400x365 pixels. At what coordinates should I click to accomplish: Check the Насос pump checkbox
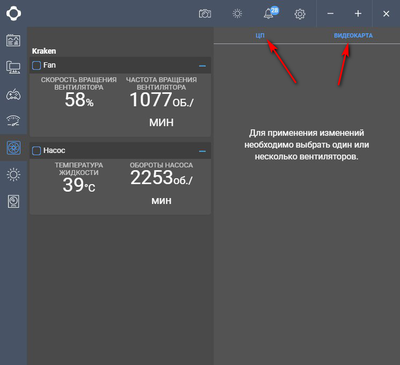(x=36, y=151)
